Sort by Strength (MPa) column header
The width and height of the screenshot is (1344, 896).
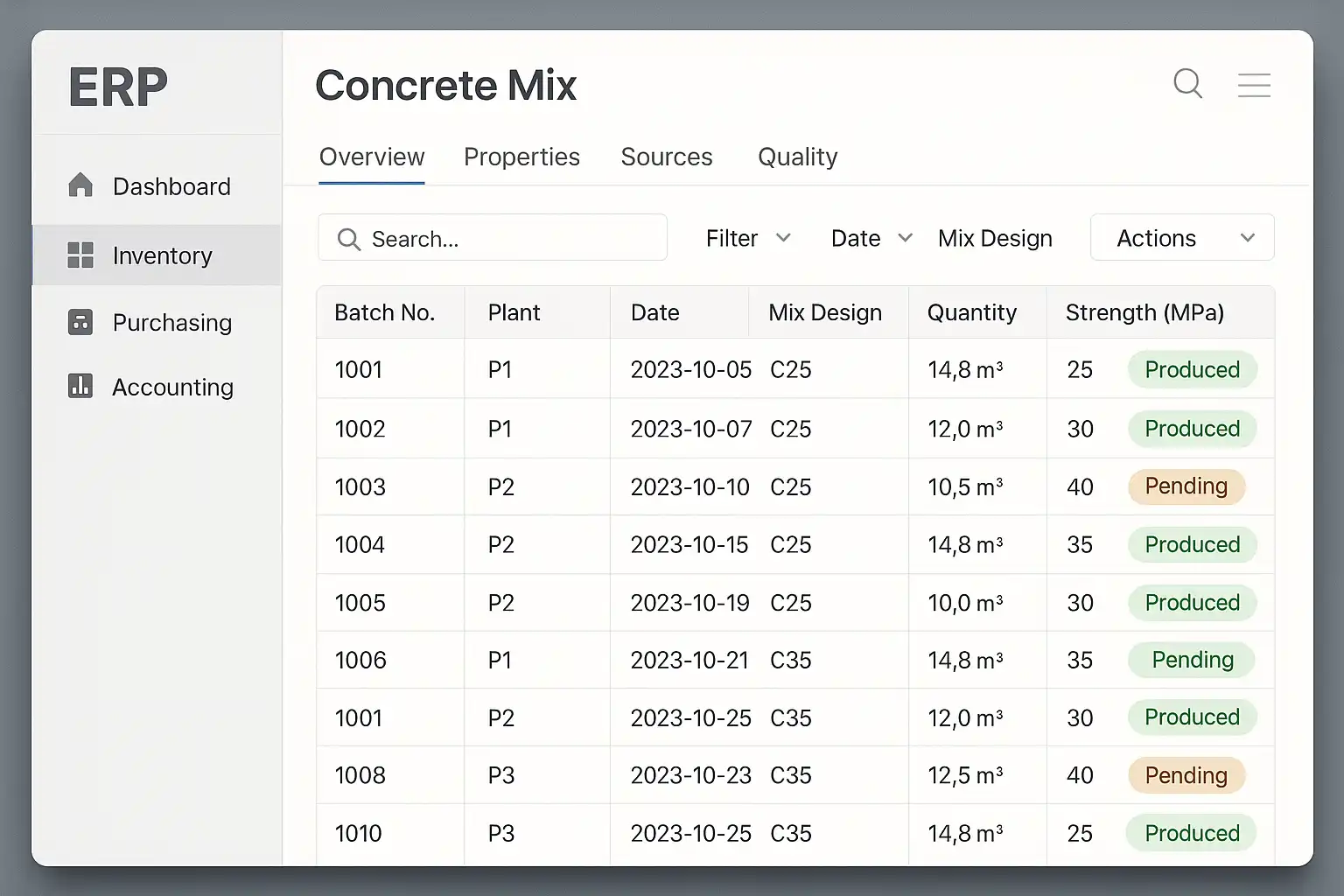(x=1144, y=312)
